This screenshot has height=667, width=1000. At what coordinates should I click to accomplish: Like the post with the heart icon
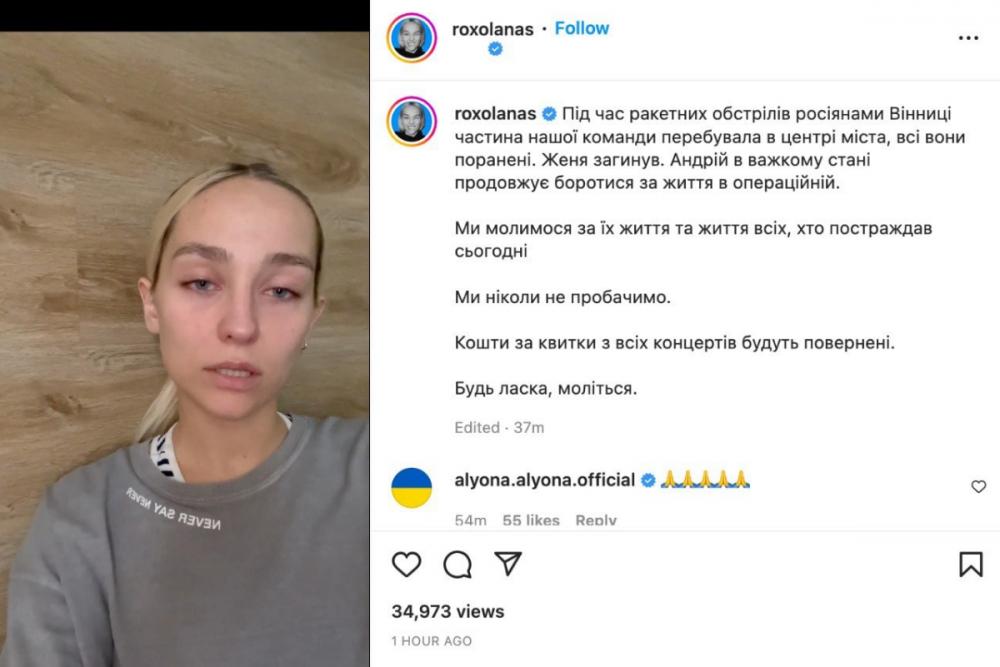click(406, 564)
